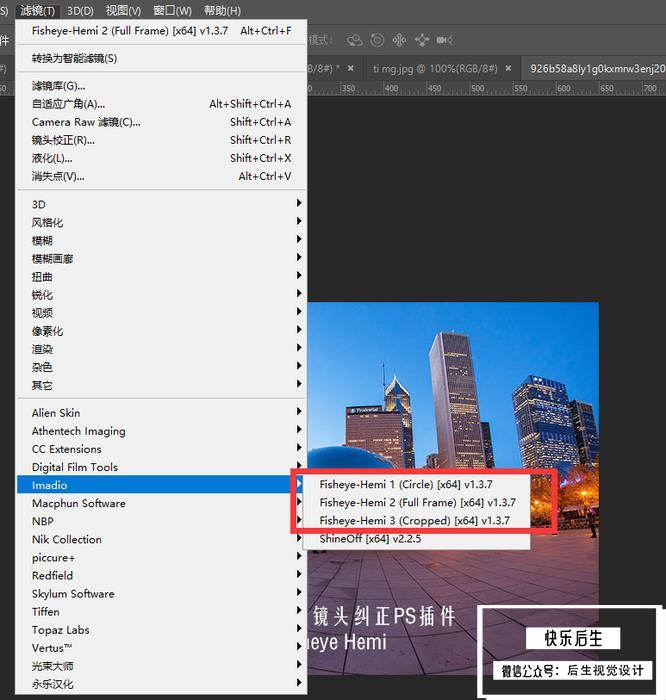This screenshot has height=700, width=666.
Task: Expand the Digital Film Tools submenu
Action: 161,467
